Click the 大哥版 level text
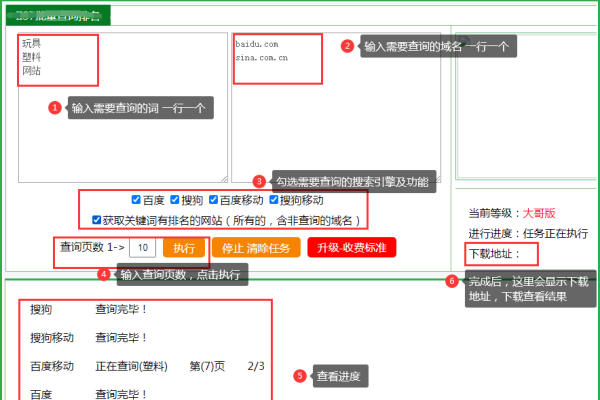This screenshot has height=400, width=600. tap(539, 213)
